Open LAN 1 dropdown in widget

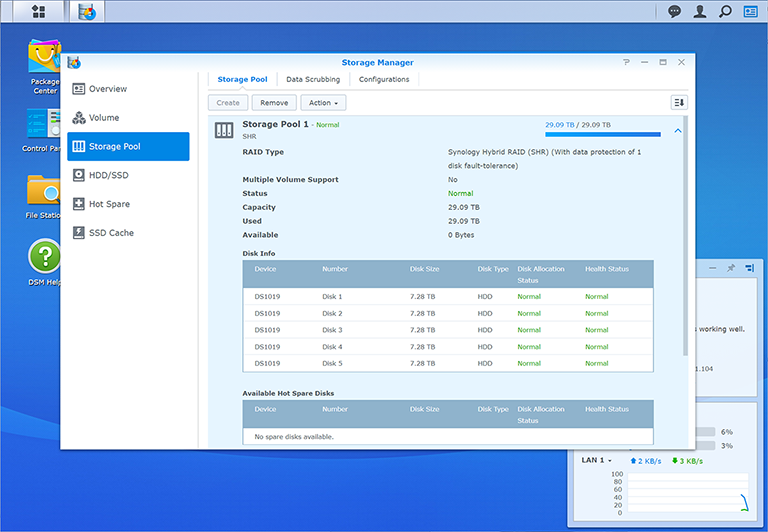[x=596, y=460]
